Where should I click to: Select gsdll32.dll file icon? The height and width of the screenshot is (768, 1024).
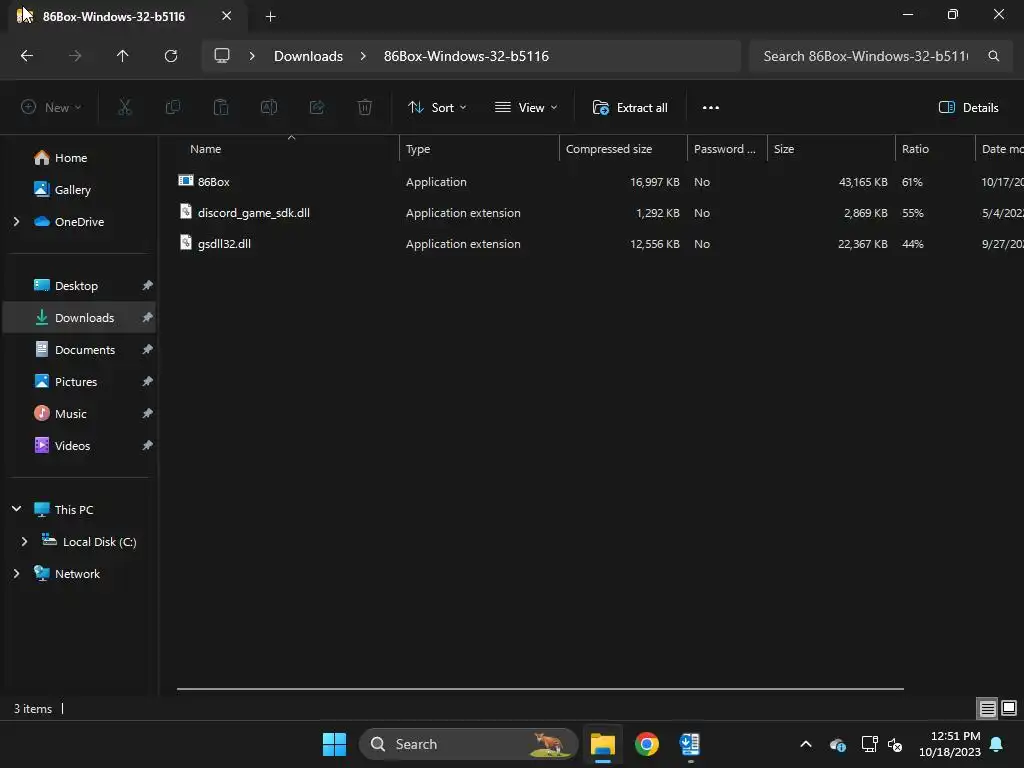coord(186,242)
